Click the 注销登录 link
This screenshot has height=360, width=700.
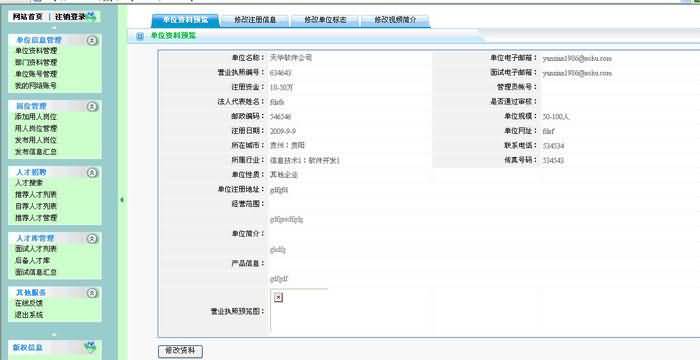pos(70,17)
